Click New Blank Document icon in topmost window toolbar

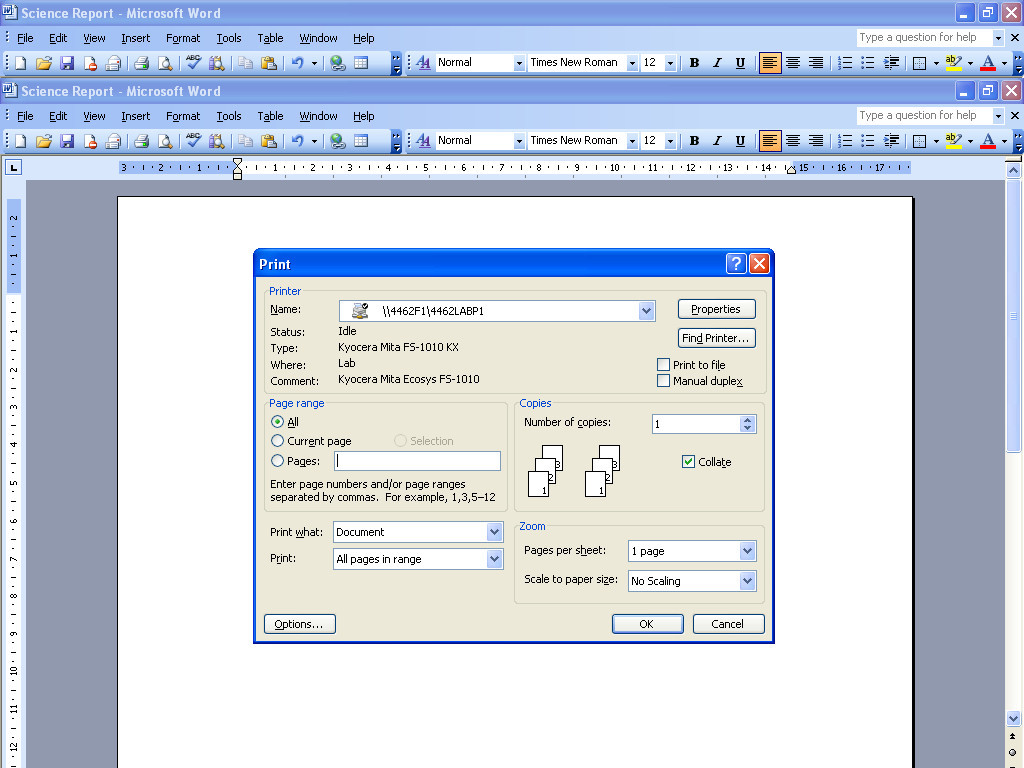(20, 63)
